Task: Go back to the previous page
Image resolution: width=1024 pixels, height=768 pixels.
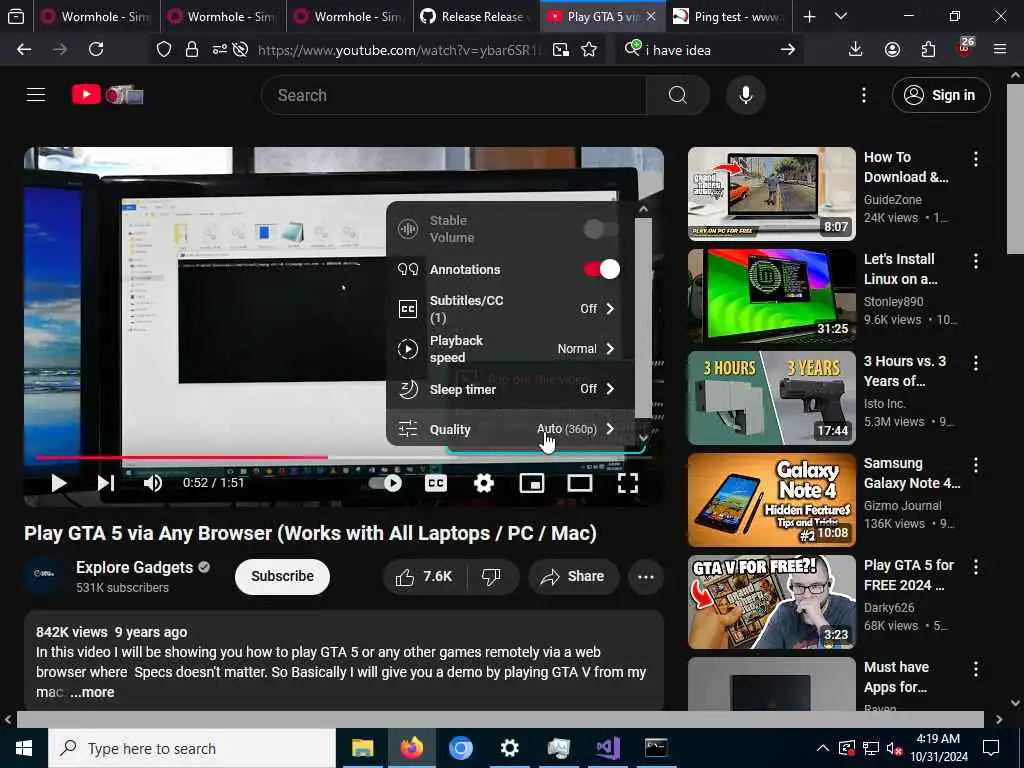Action: click(x=24, y=49)
